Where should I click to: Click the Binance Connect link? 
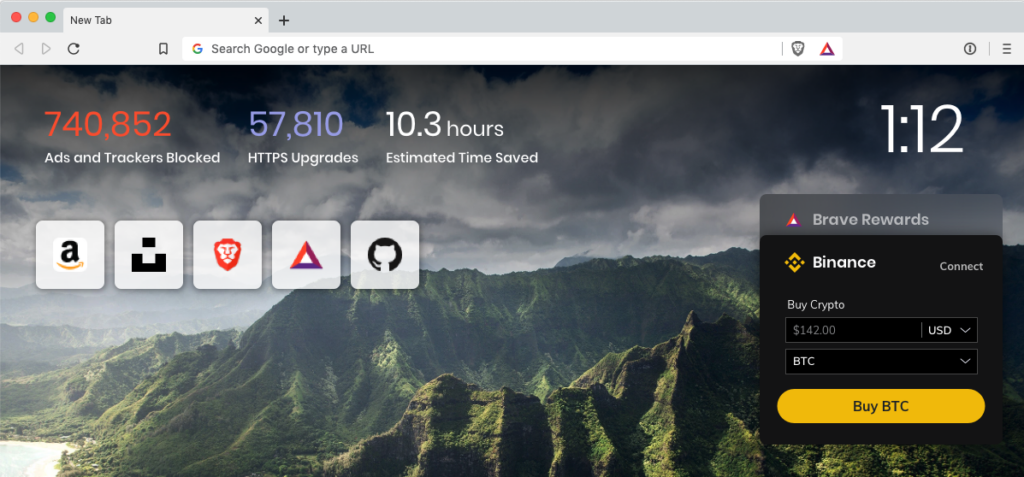961,266
